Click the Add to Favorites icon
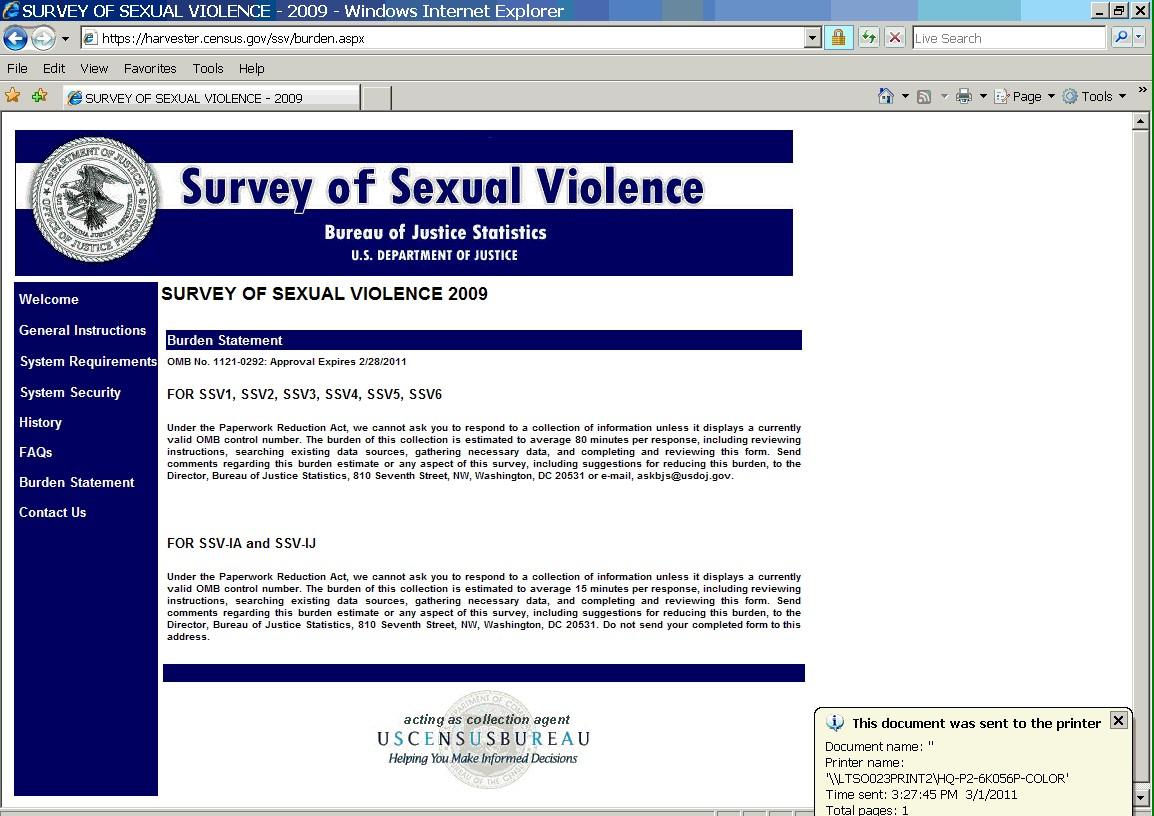Viewport: 1154px width, 816px height. pos(40,96)
